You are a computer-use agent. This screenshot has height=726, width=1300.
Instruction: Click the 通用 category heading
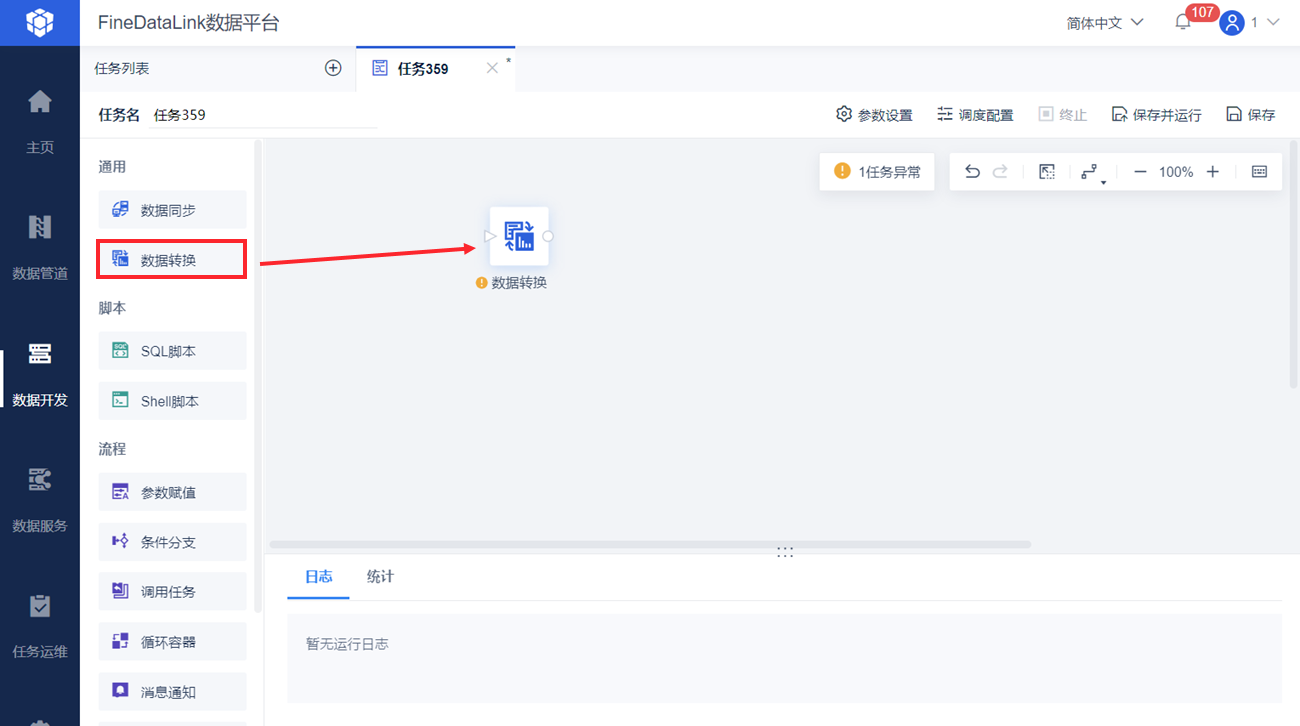pos(112,167)
